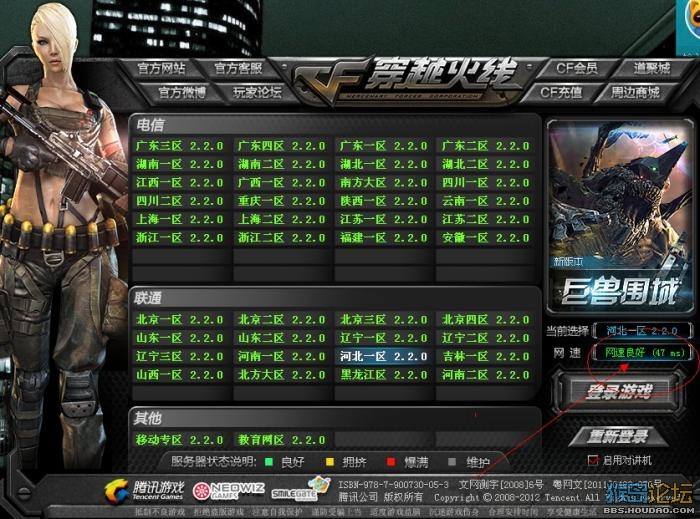Select server 上海二区 2.2.0
Image resolution: width=700 pixels, height=519 pixels.
(282, 219)
